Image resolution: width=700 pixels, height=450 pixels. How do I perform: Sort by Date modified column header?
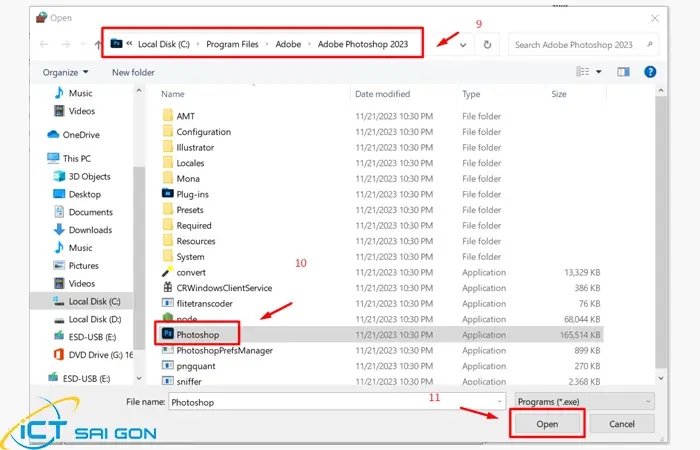(382, 94)
